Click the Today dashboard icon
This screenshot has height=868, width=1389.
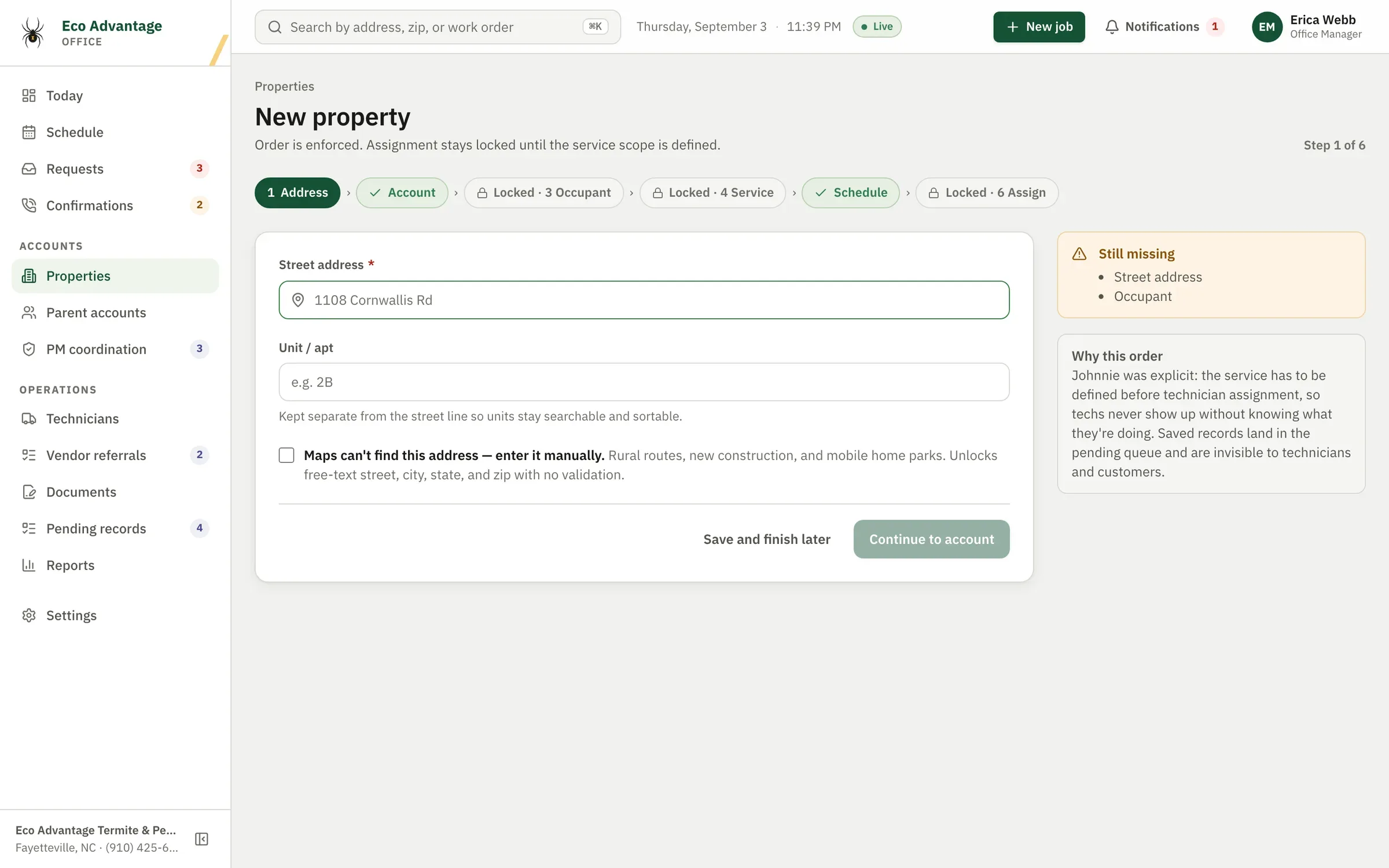coord(29,95)
